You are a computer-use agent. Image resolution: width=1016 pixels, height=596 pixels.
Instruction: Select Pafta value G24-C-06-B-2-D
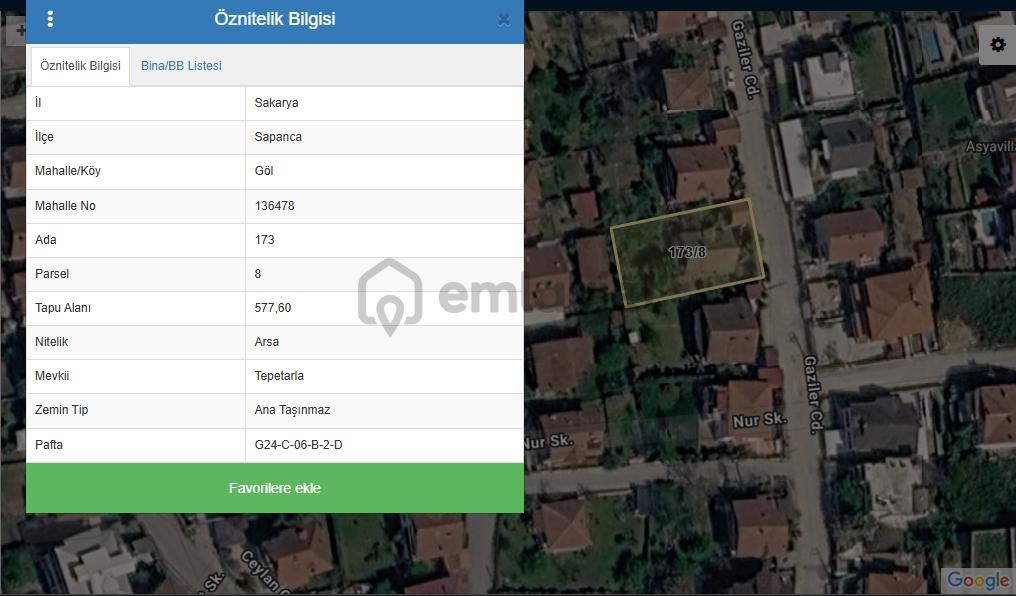[x=298, y=444]
